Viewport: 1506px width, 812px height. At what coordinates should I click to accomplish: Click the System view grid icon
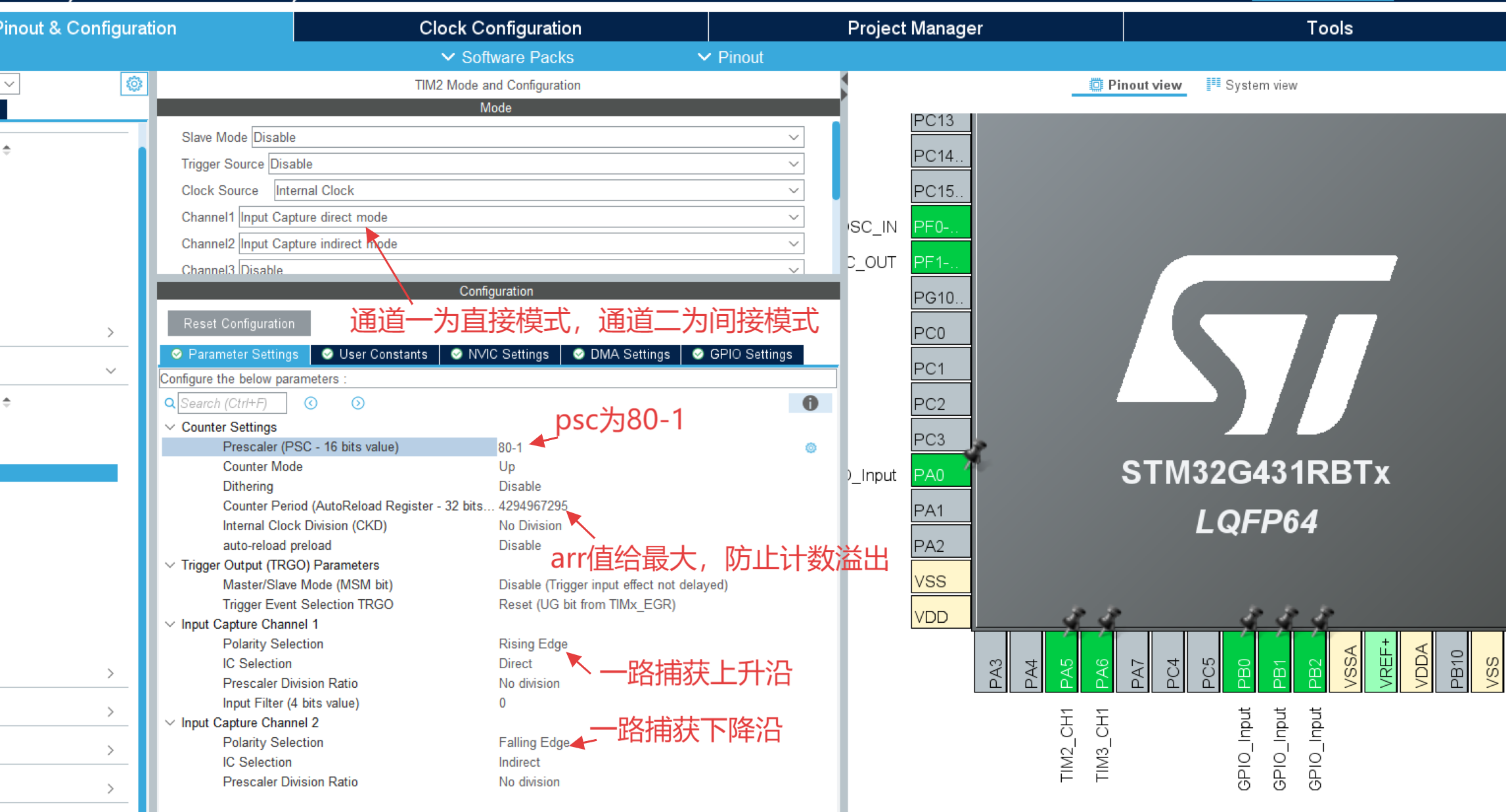click(1213, 85)
